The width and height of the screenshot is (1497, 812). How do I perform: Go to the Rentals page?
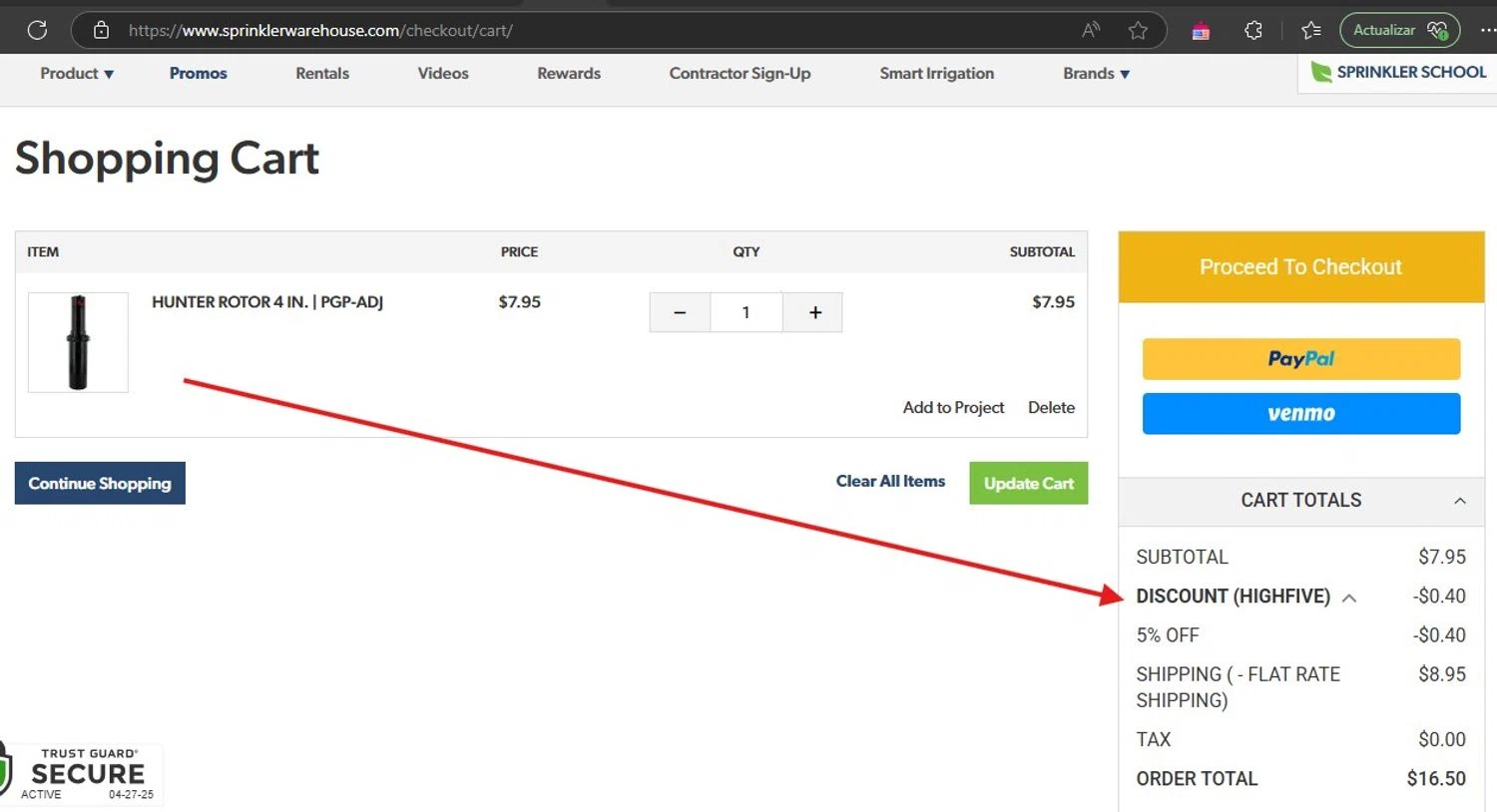322,74
